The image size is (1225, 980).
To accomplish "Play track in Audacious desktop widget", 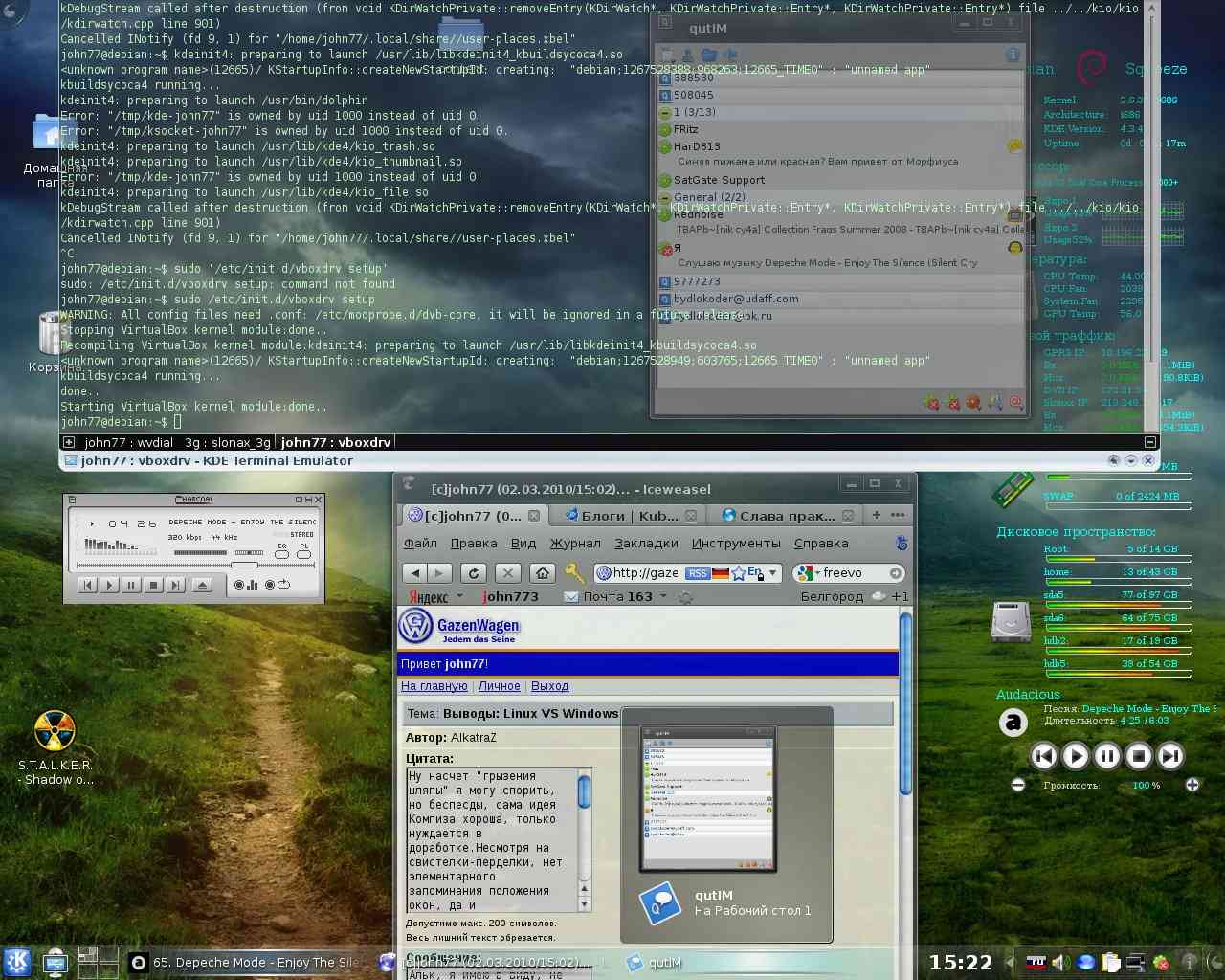I will pyautogui.click(x=1076, y=756).
